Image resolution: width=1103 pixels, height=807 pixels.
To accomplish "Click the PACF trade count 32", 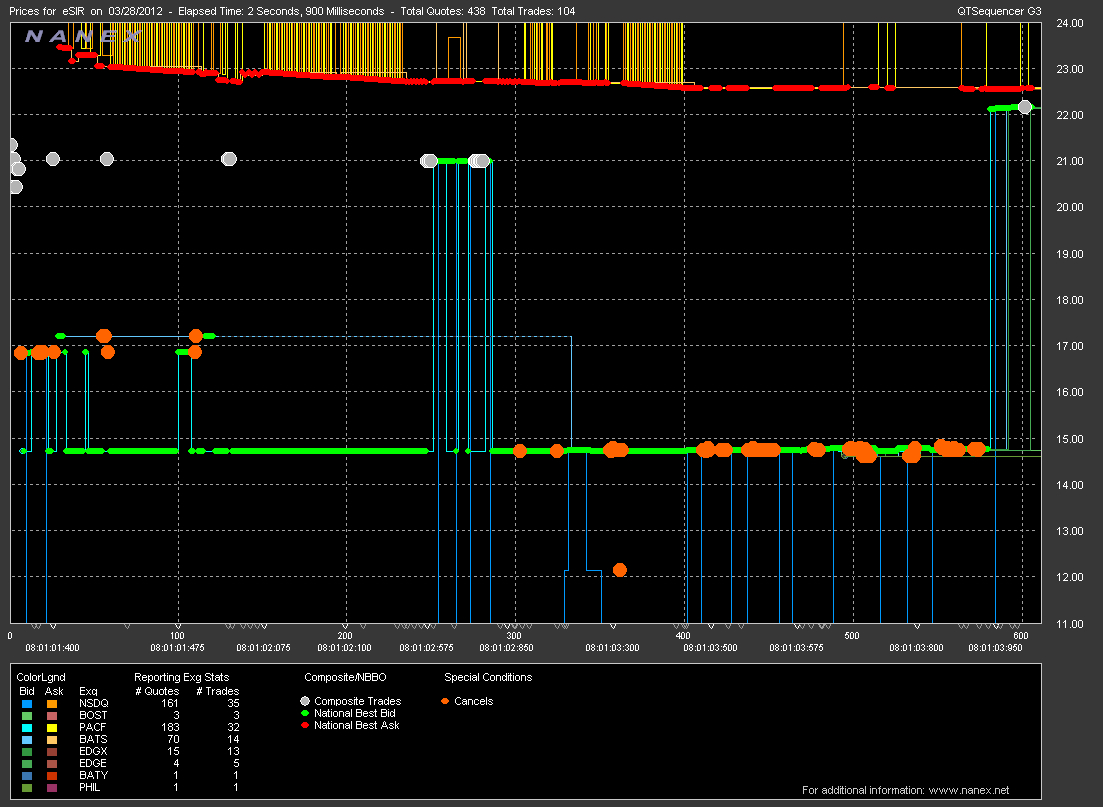I will (233, 727).
